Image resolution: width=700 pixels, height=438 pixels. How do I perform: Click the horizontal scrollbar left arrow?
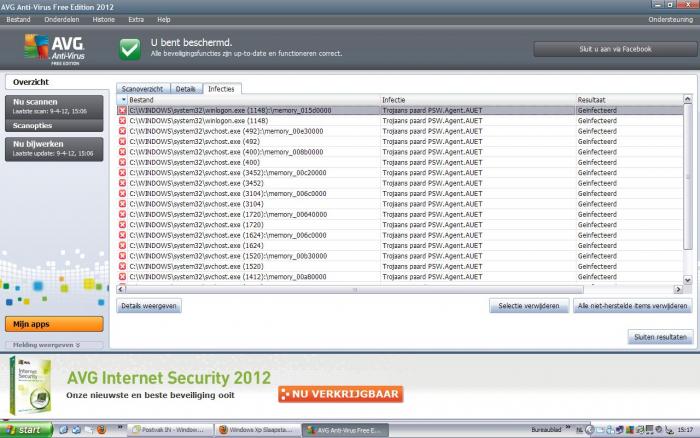(121, 289)
